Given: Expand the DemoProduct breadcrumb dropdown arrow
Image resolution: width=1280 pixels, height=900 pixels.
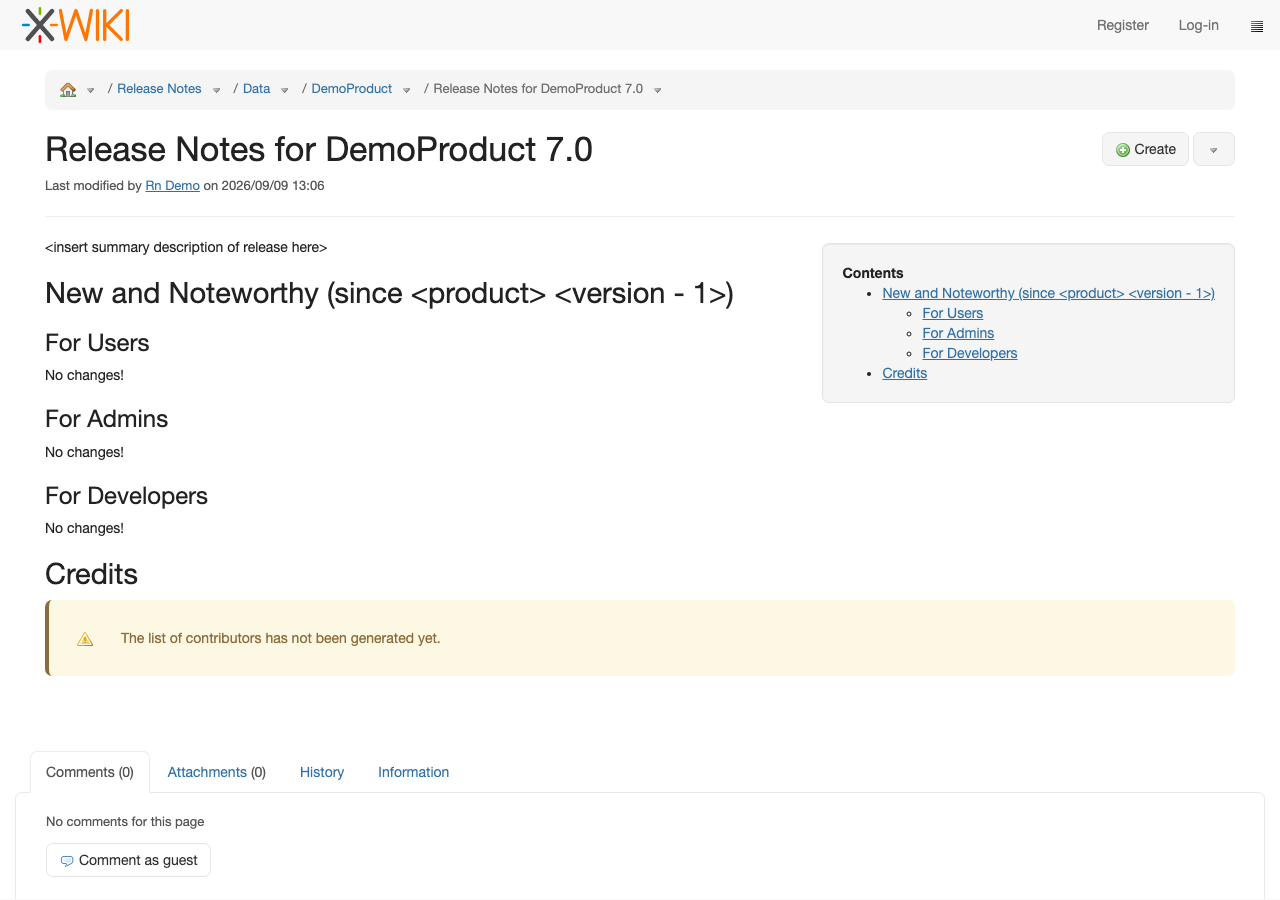Looking at the screenshot, I should tap(406, 90).
